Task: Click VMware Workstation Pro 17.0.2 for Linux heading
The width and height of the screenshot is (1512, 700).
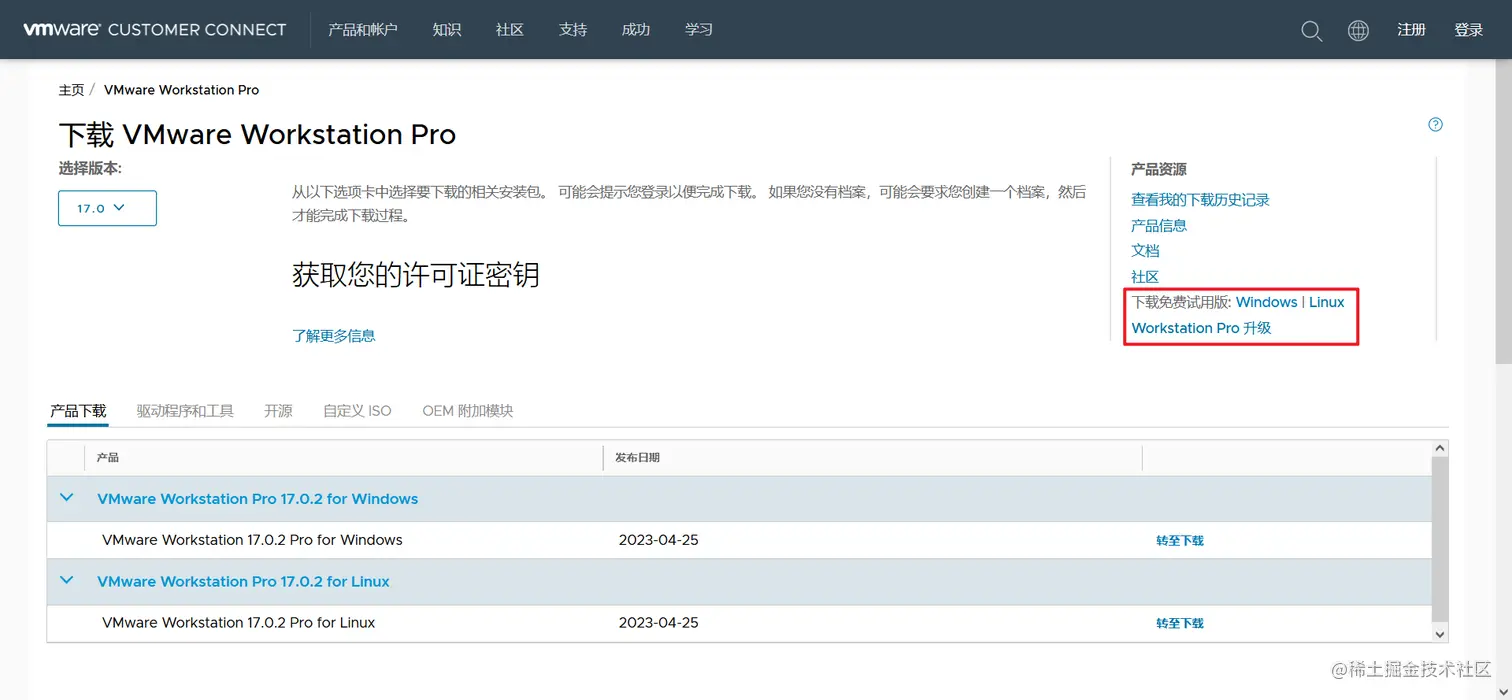Action: point(243,582)
